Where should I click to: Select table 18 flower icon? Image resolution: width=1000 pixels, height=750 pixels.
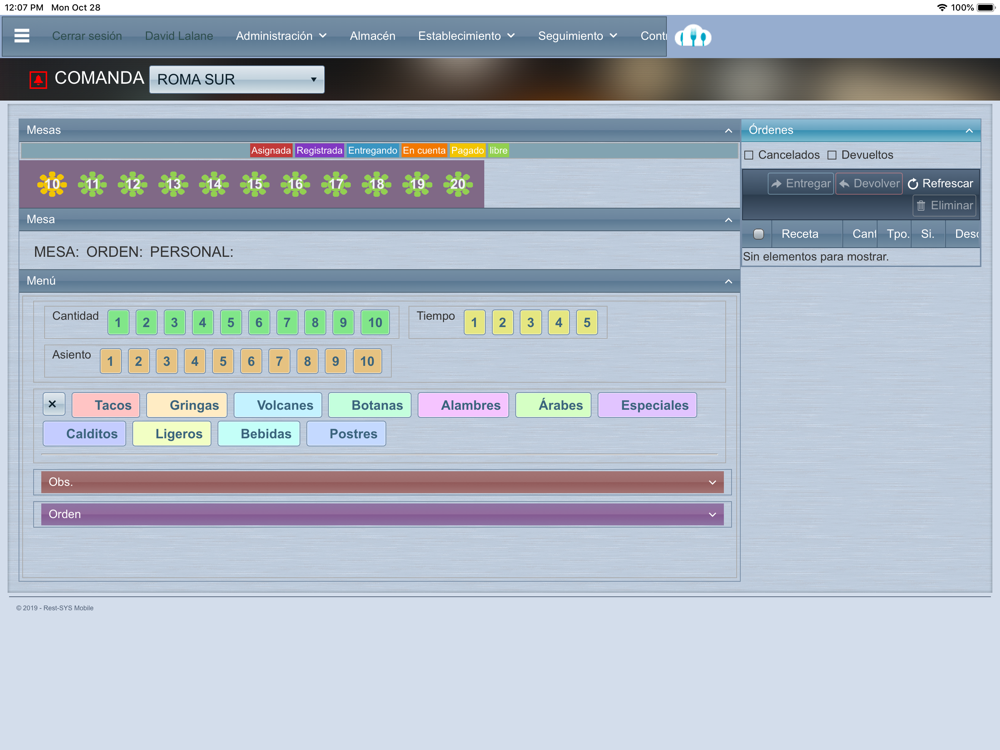pyautogui.click(x=377, y=184)
